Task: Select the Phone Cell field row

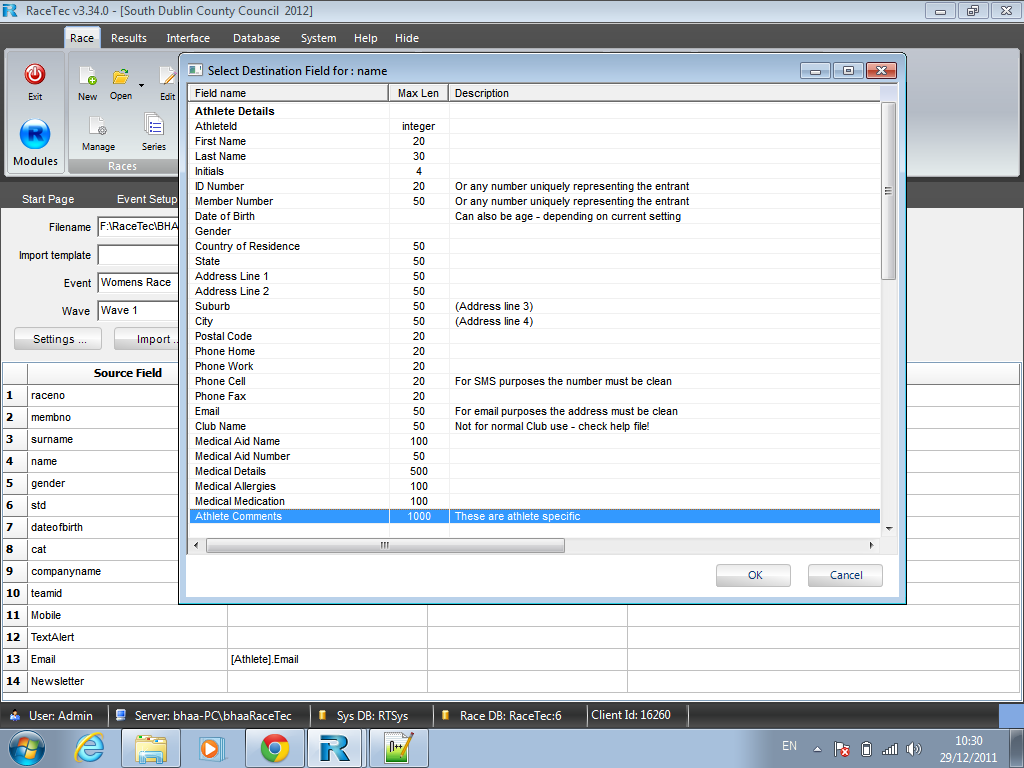Action: (534, 381)
